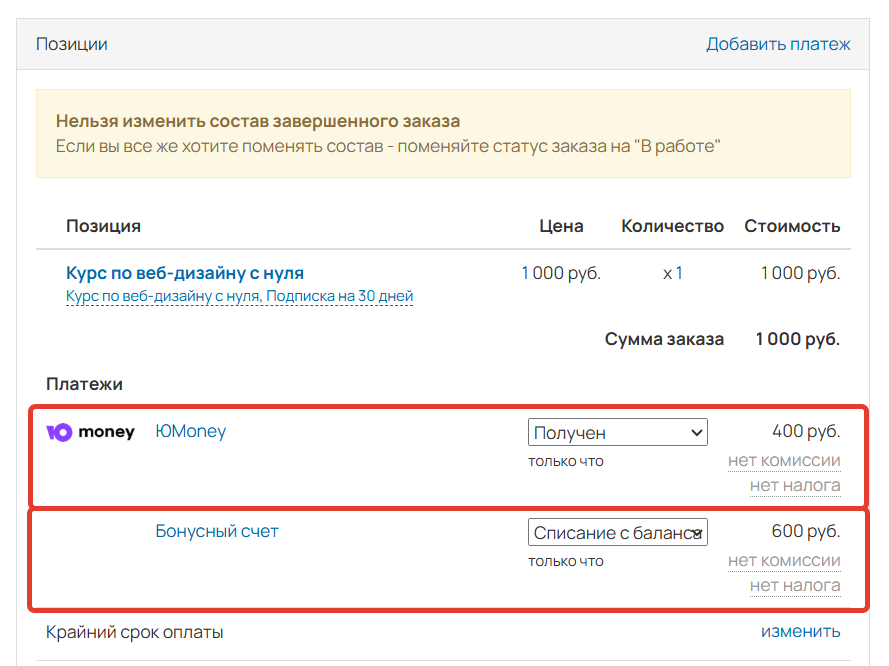This screenshot has height=666, width=889.
Task: Click "нет комиссии" under the 600 руб. payment
Action: coord(784,561)
